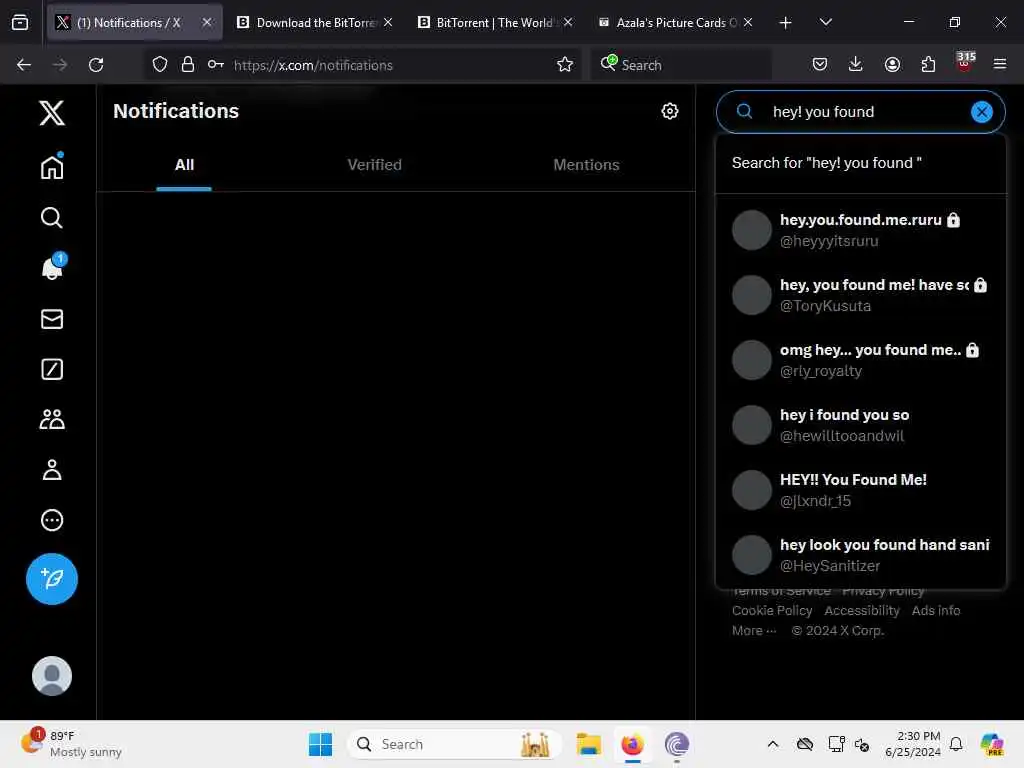
Task: Open the Windows Start menu
Action: 320,744
